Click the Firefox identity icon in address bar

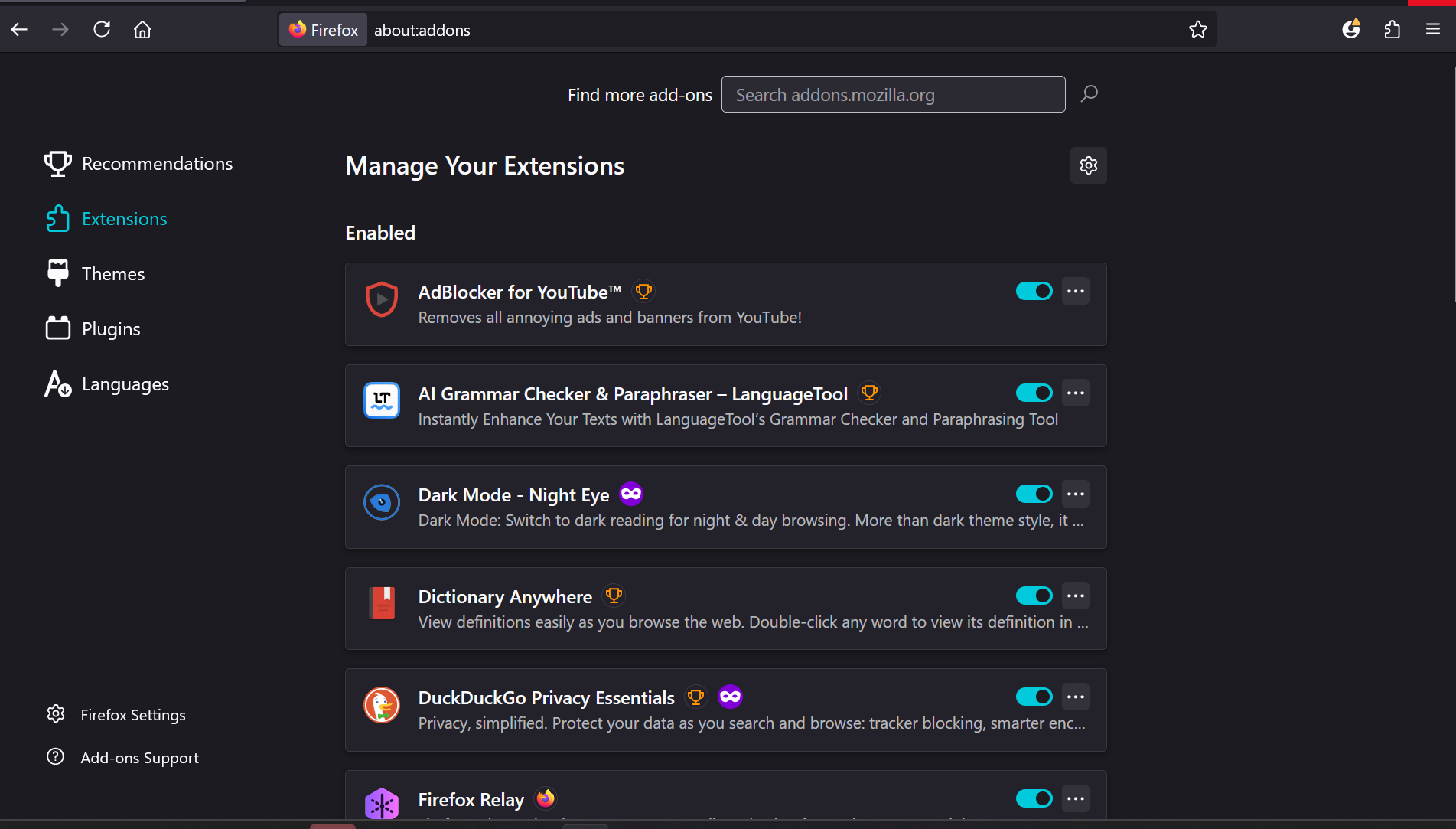[324, 30]
